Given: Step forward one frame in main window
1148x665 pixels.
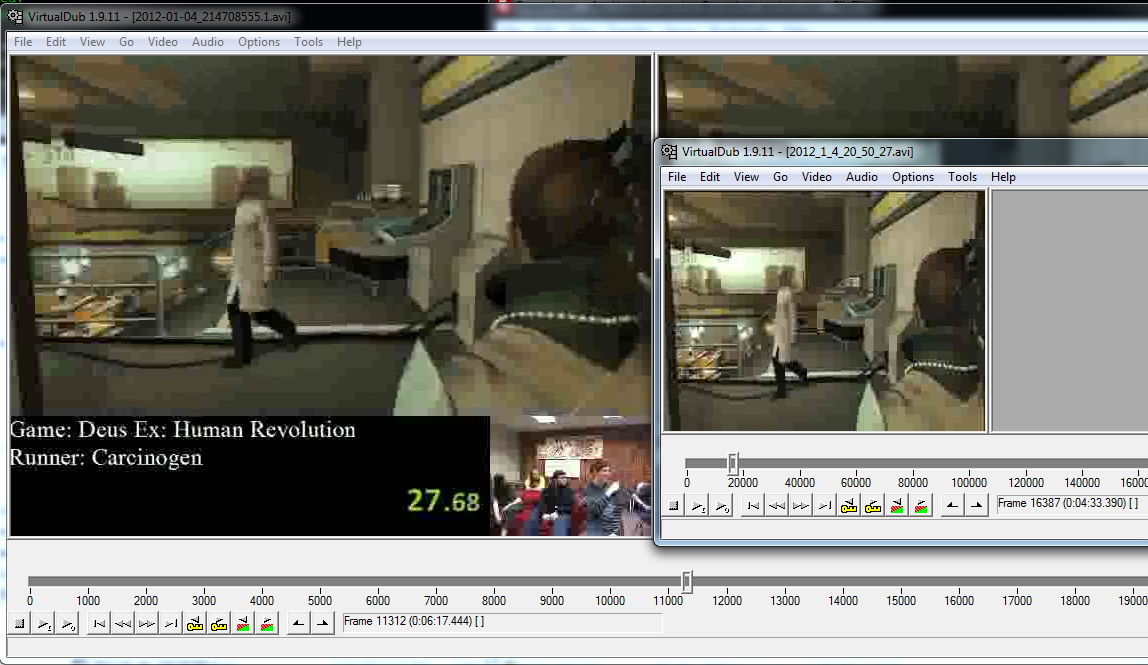Looking at the screenshot, I should (146, 624).
